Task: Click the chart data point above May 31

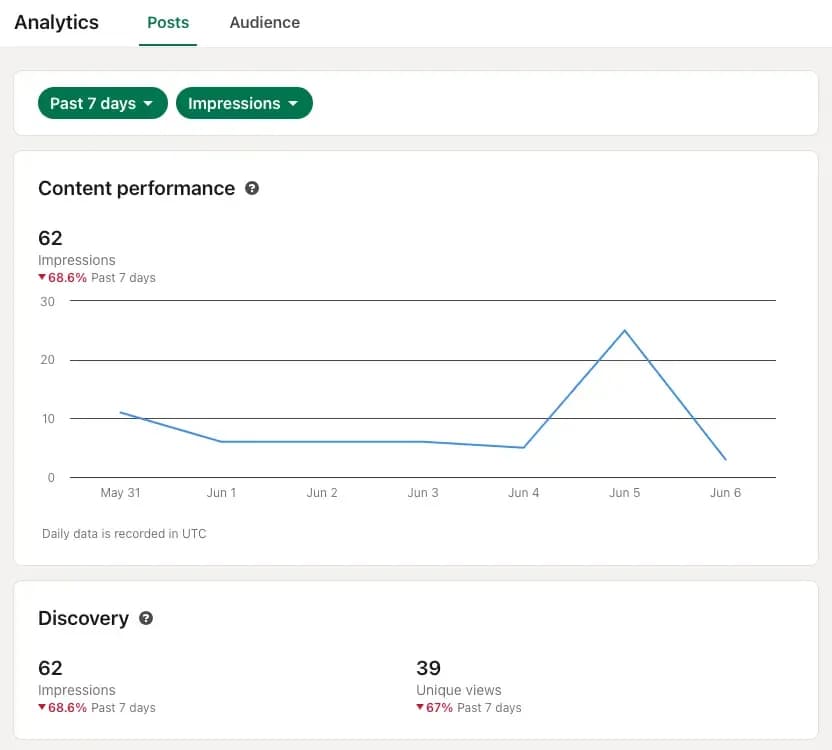Action: tap(122, 412)
